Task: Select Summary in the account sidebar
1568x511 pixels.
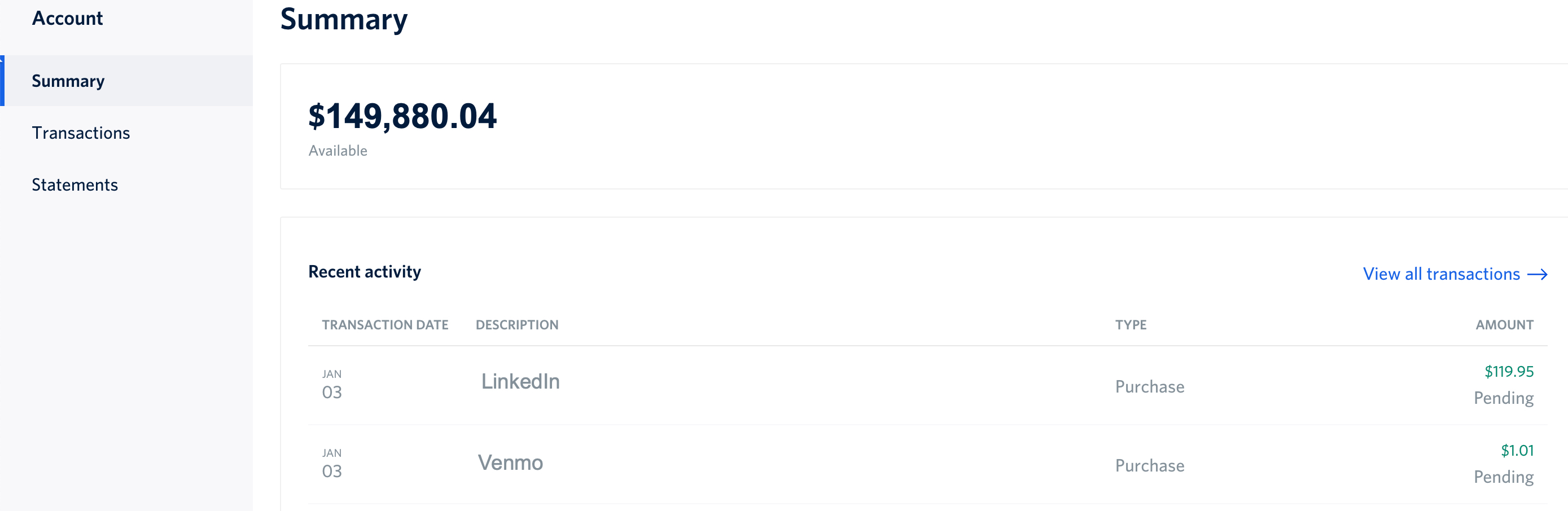Action: tap(68, 81)
